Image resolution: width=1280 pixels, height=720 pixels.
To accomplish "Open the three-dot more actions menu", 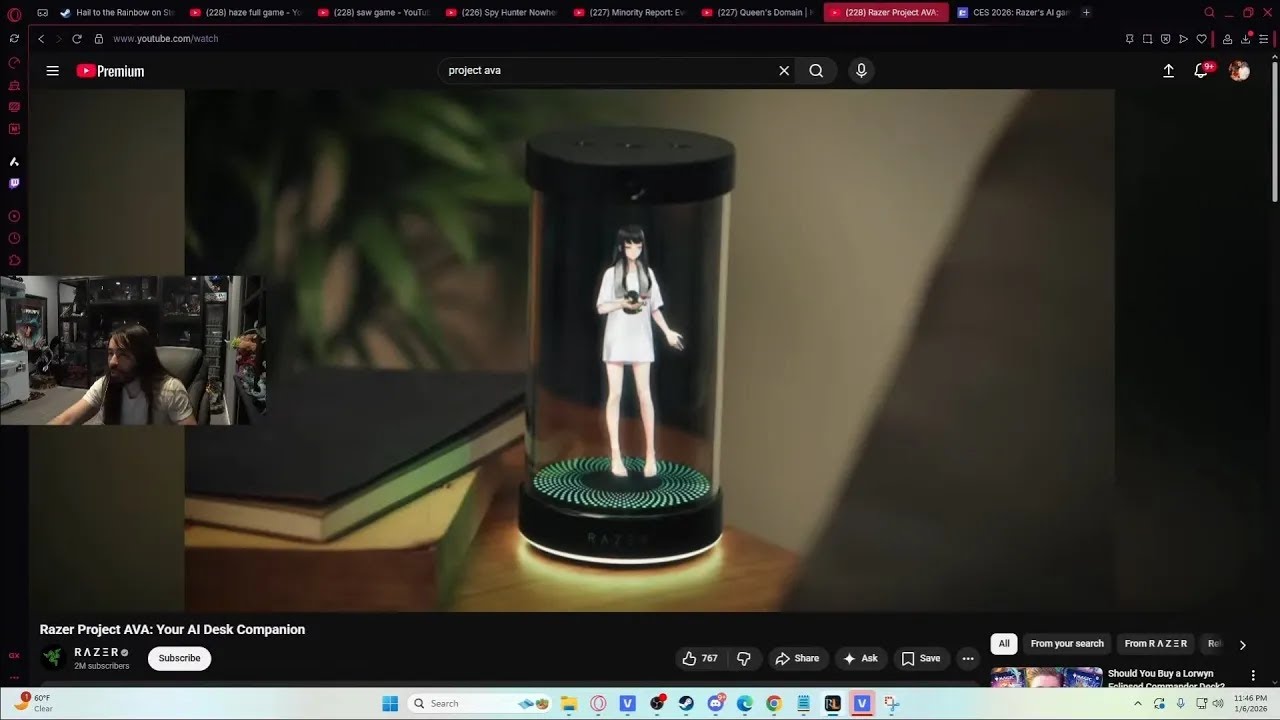I will tap(967, 658).
